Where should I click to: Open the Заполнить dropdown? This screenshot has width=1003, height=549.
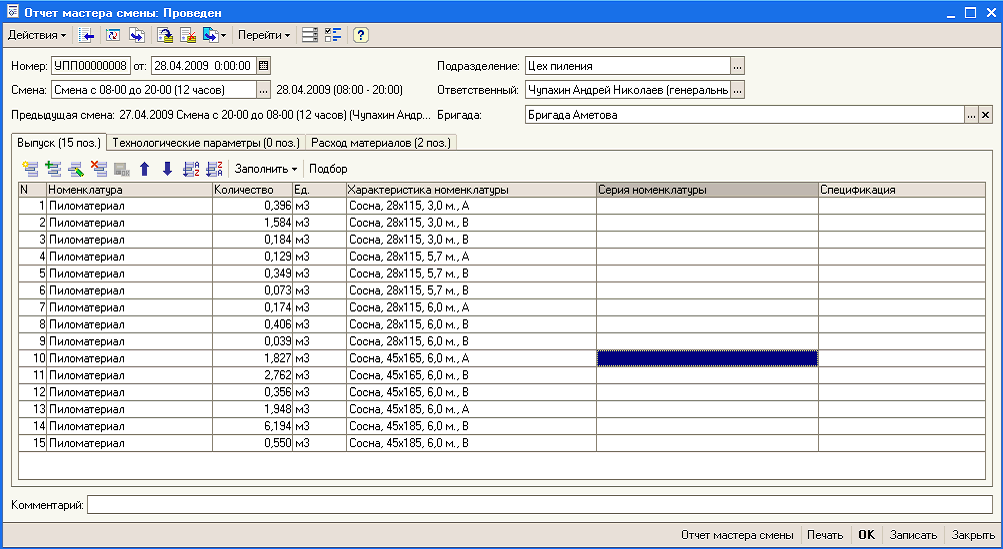(265, 169)
